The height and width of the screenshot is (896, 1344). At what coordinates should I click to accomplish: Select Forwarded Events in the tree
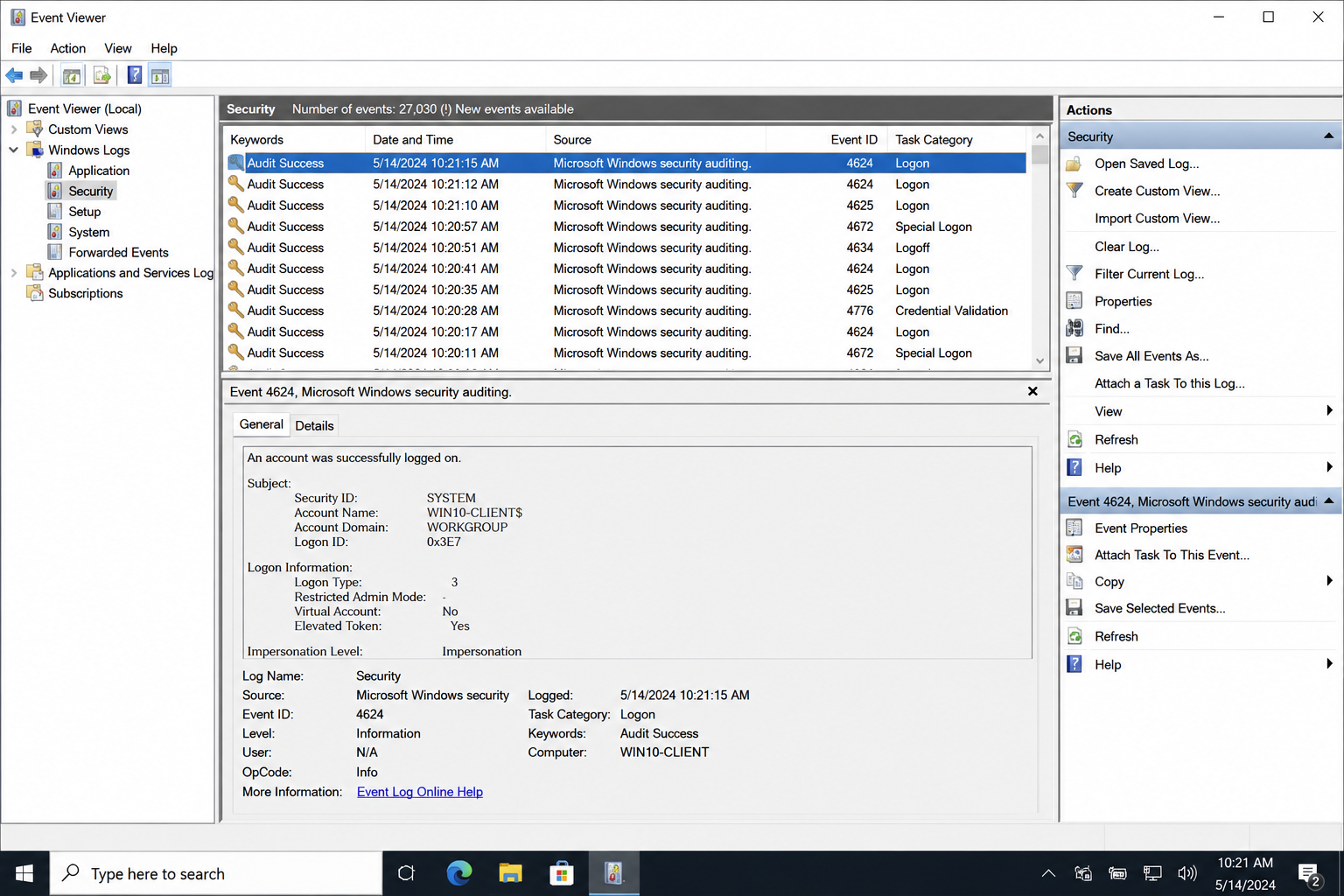coord(118,253)
